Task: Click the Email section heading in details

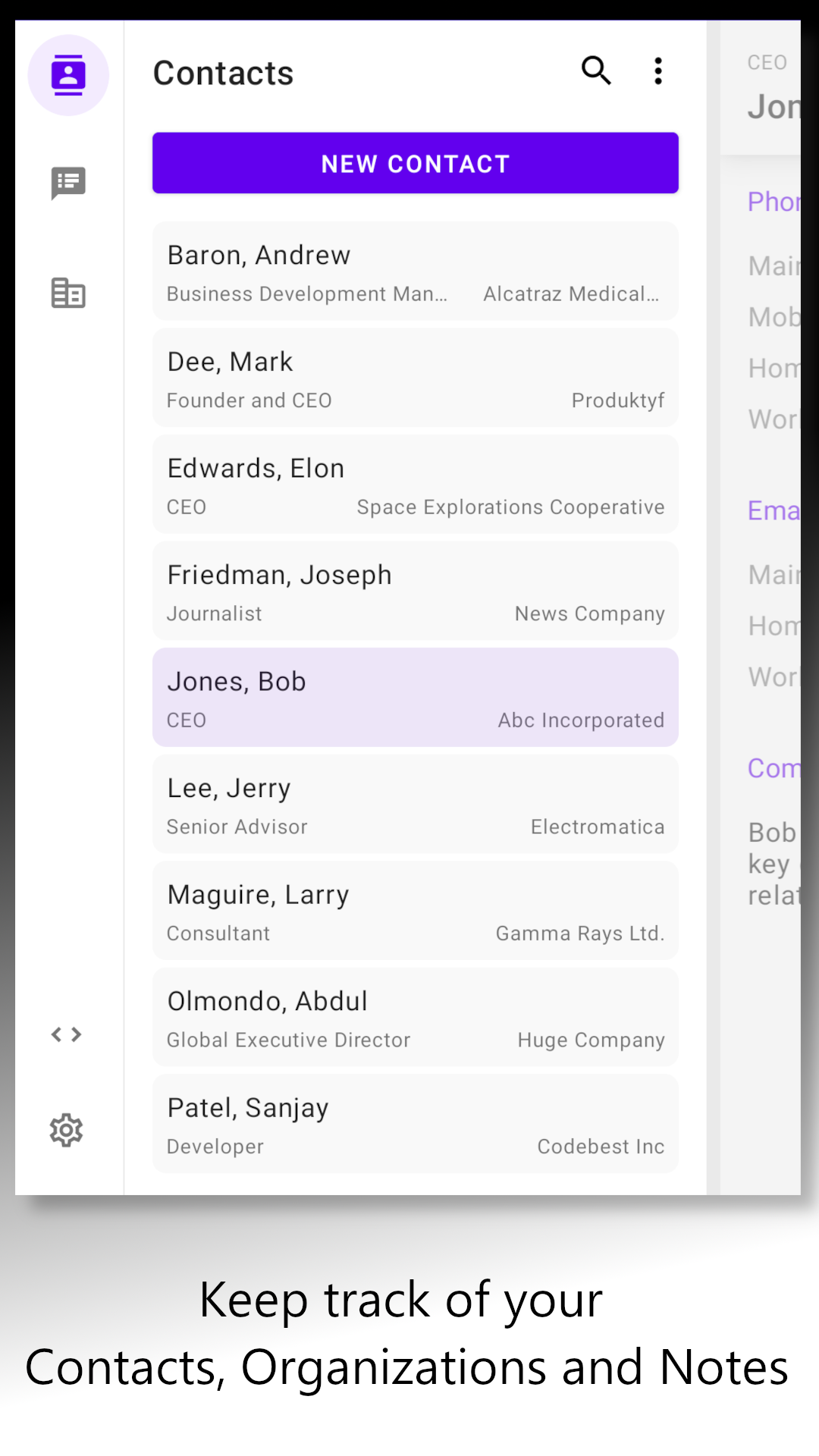Action: click(x=773, y=511)
